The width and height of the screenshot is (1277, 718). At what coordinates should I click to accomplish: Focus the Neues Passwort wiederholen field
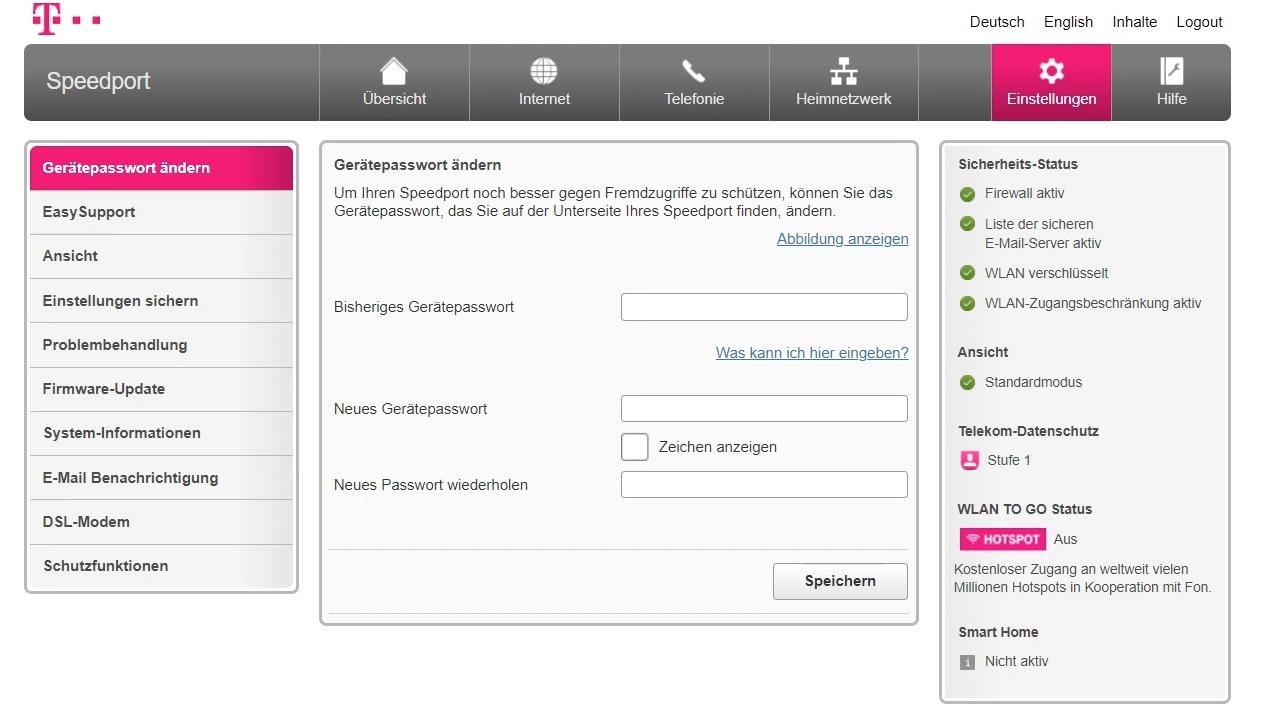click(x=764, y=485)
